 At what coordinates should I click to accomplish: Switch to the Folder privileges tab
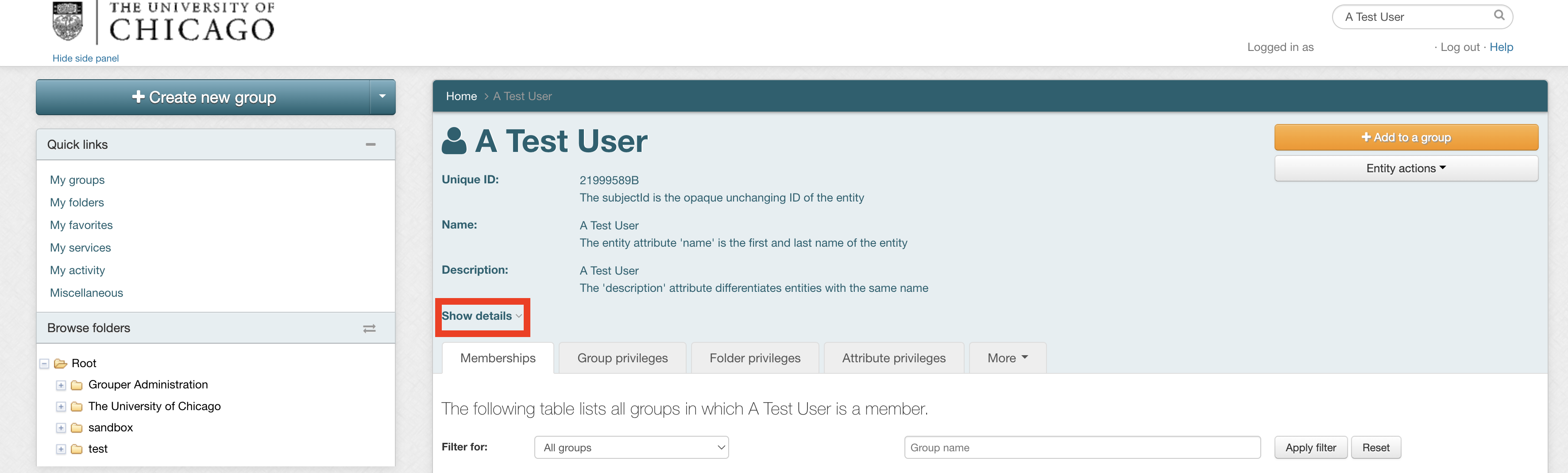click(755, 358)
